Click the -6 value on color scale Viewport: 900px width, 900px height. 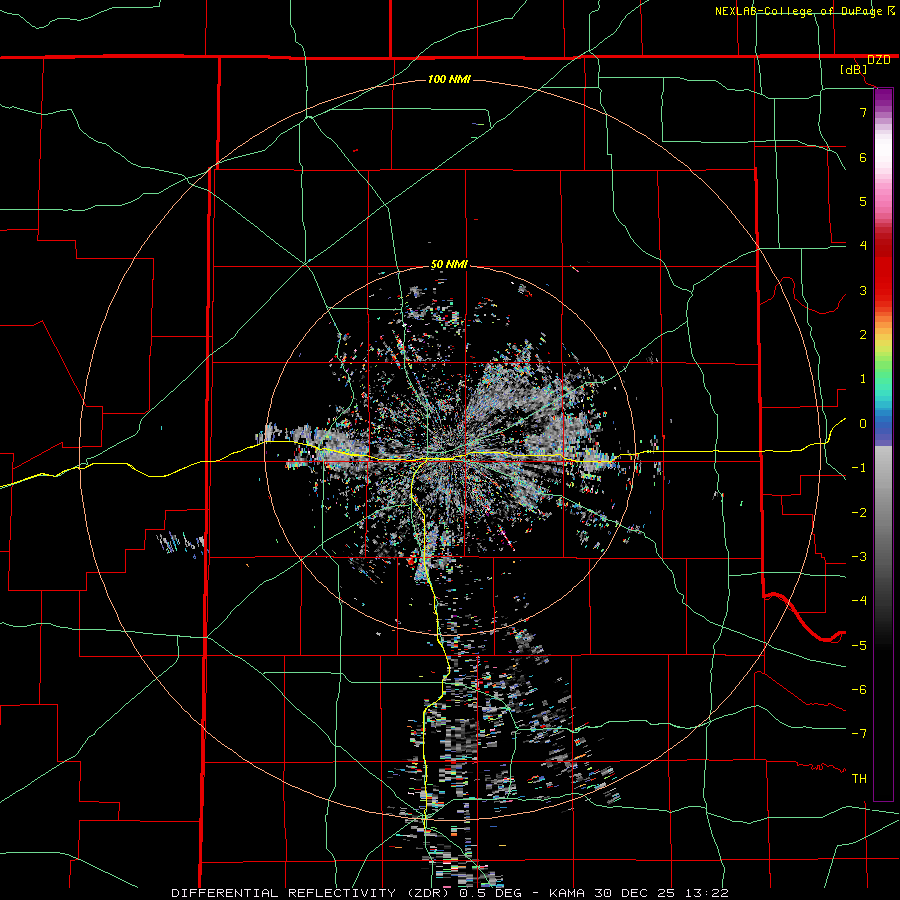tap(859, 689)
